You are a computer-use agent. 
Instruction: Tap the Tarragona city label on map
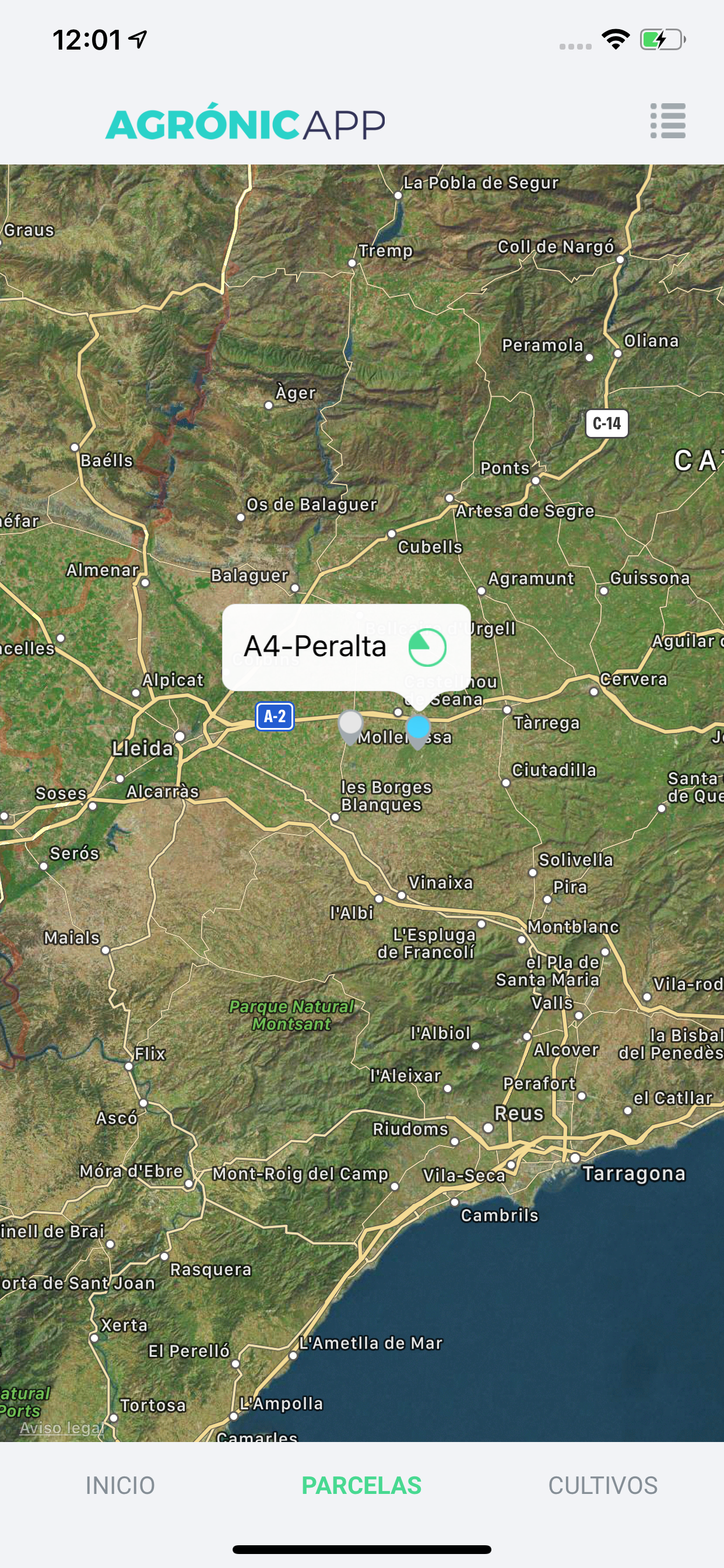[x=634, y=1174]
